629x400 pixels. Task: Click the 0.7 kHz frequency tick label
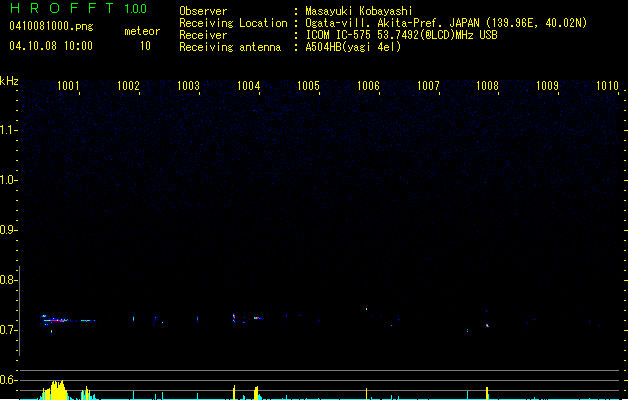[x=8, y=330]
